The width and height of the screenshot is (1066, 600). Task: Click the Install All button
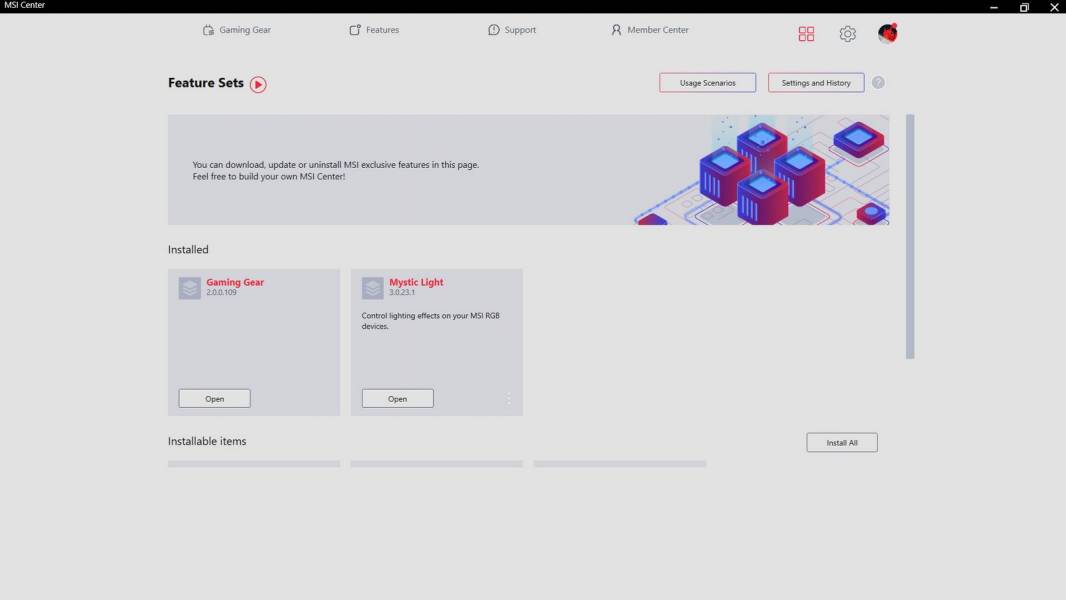(842, 443)
